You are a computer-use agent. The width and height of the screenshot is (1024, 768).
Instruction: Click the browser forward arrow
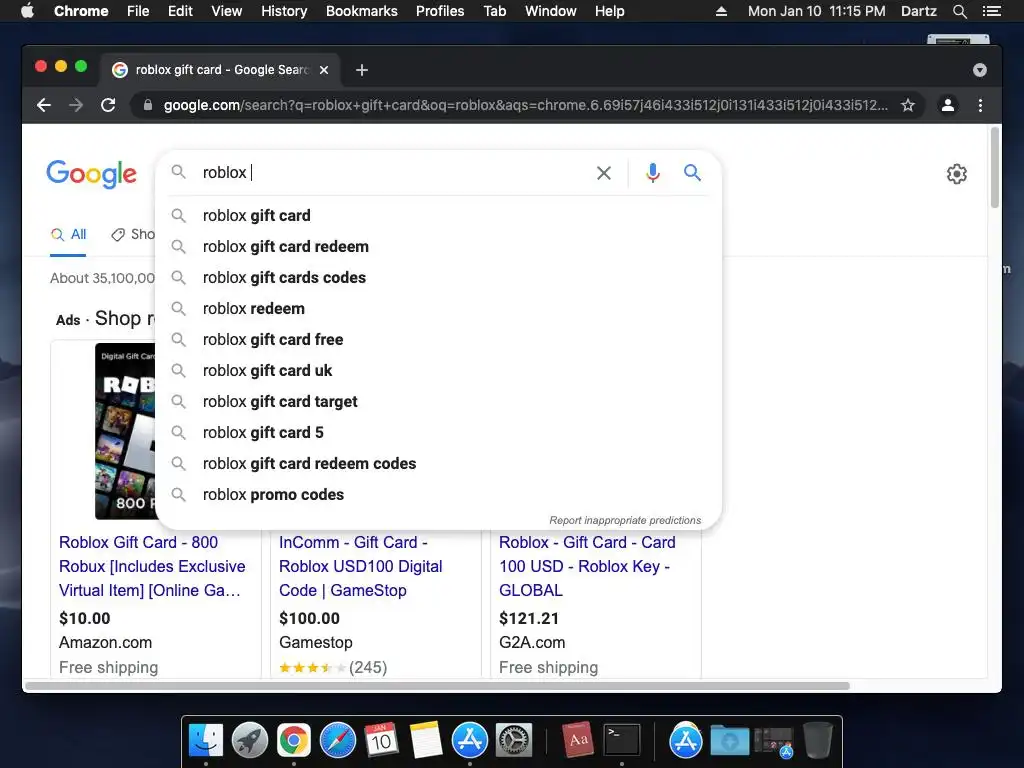(76, 105)
